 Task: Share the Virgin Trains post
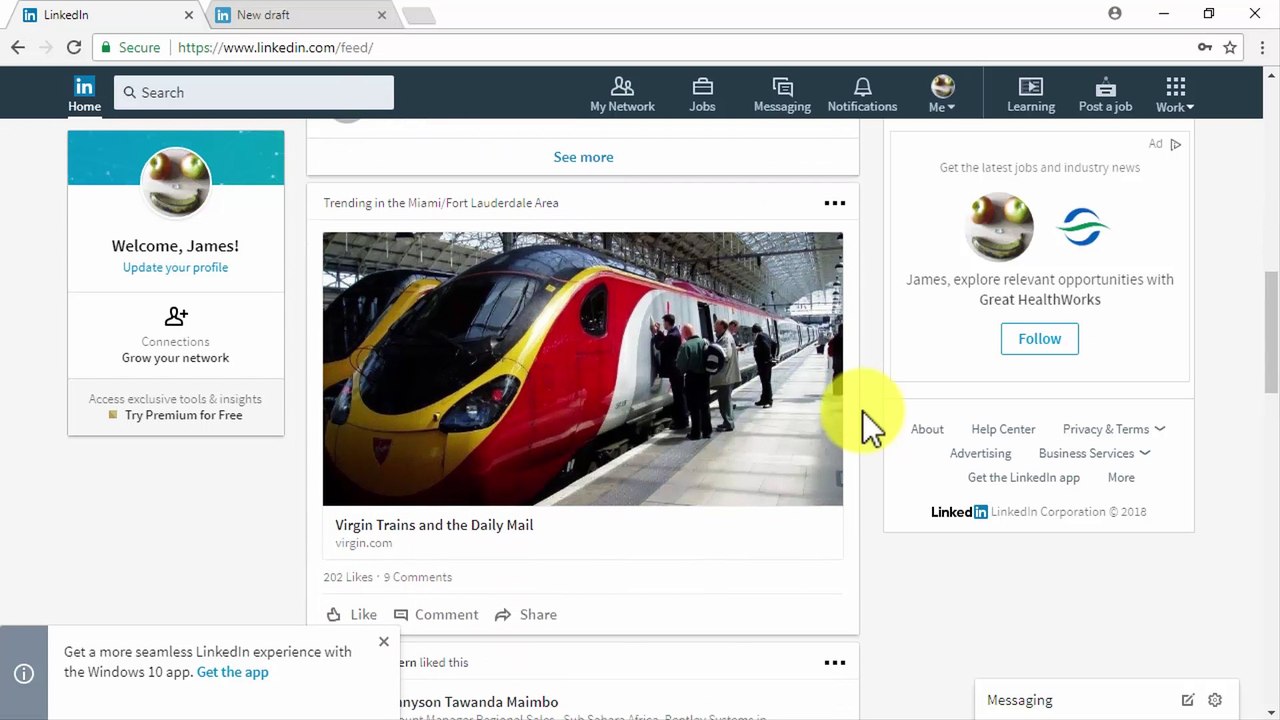click(x=526, y=614)
